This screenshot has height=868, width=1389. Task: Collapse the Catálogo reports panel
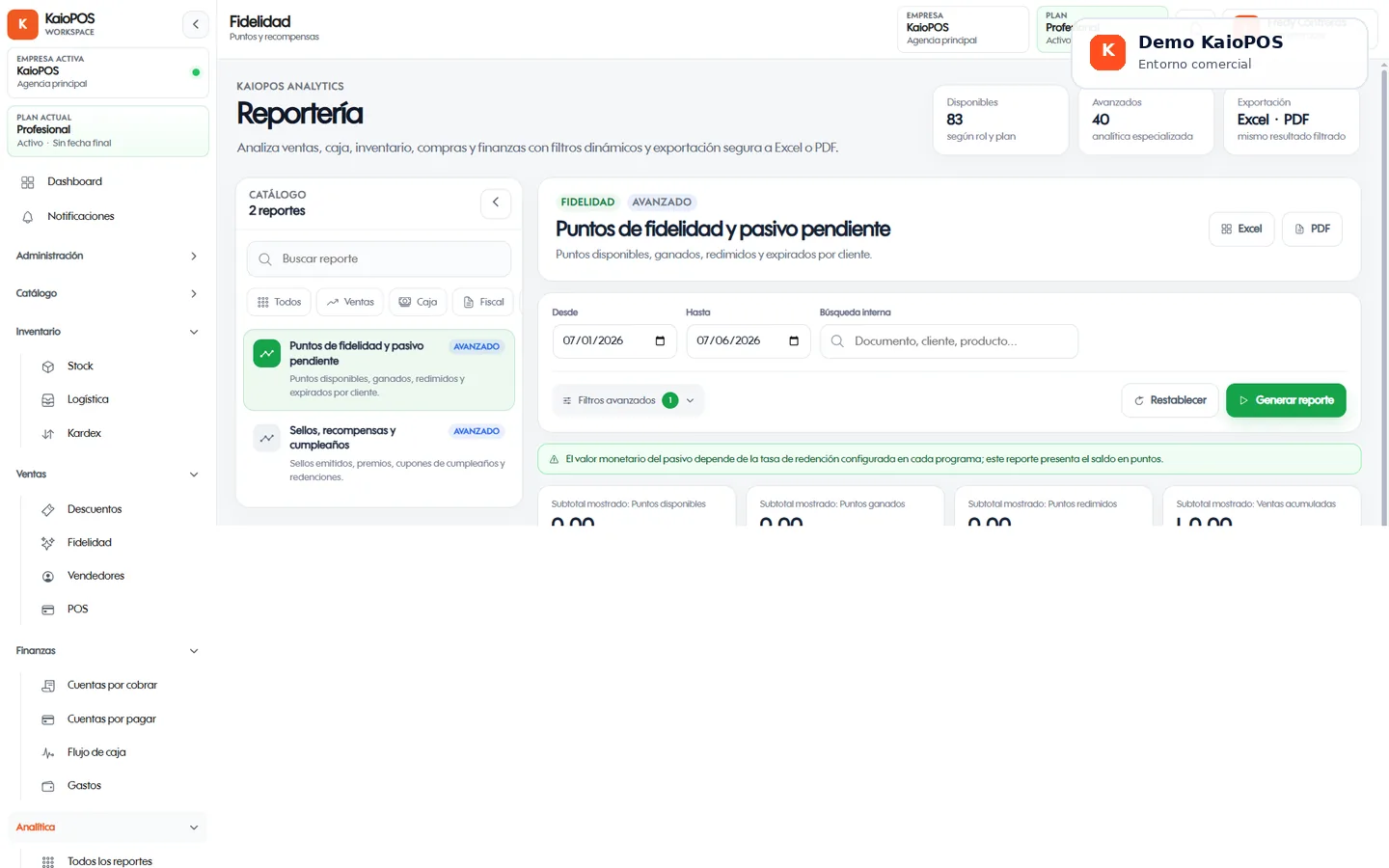pyautogui.click(x=496, y=203)
